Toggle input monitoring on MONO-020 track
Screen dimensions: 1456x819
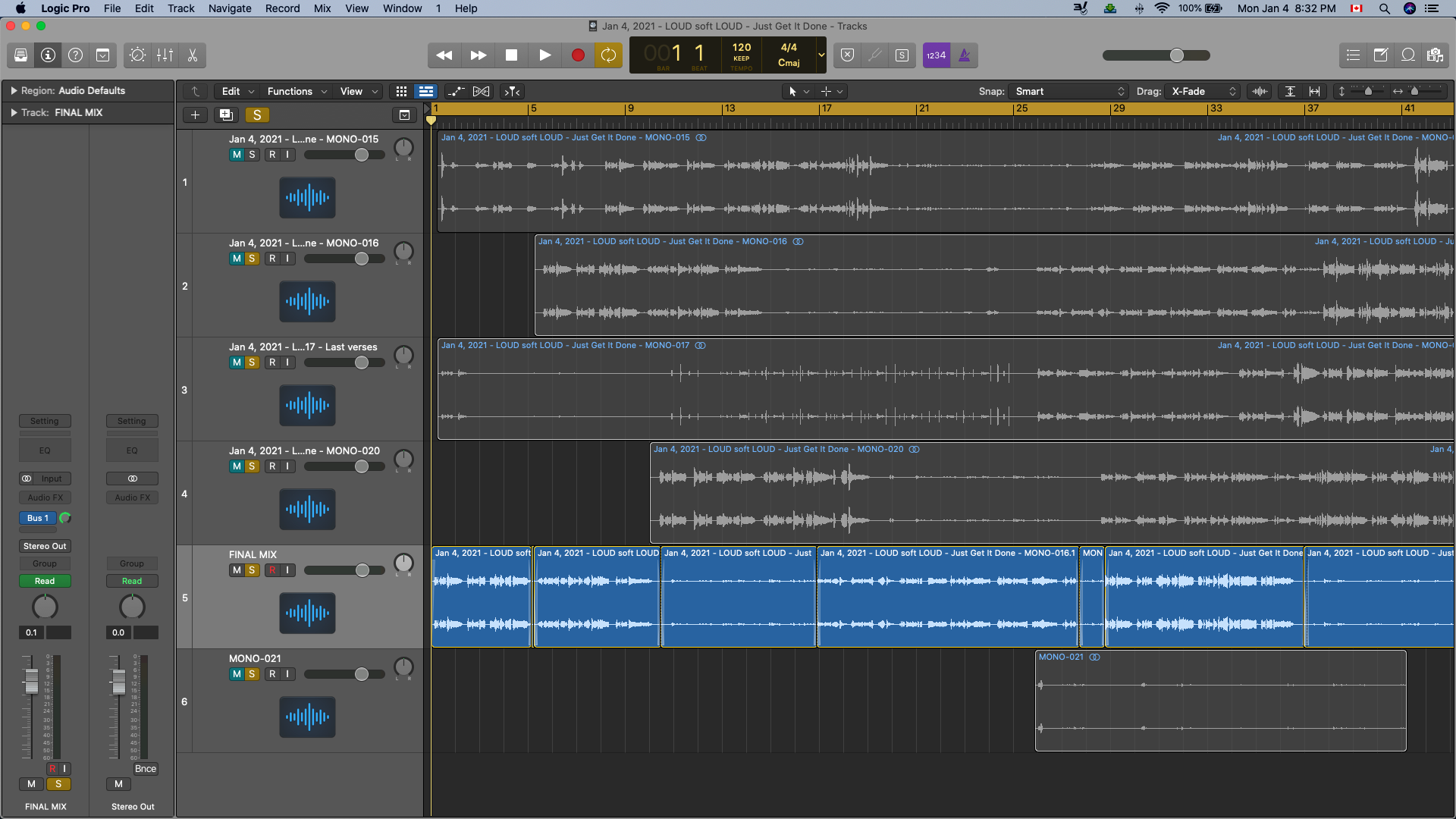tap(287, 466)
